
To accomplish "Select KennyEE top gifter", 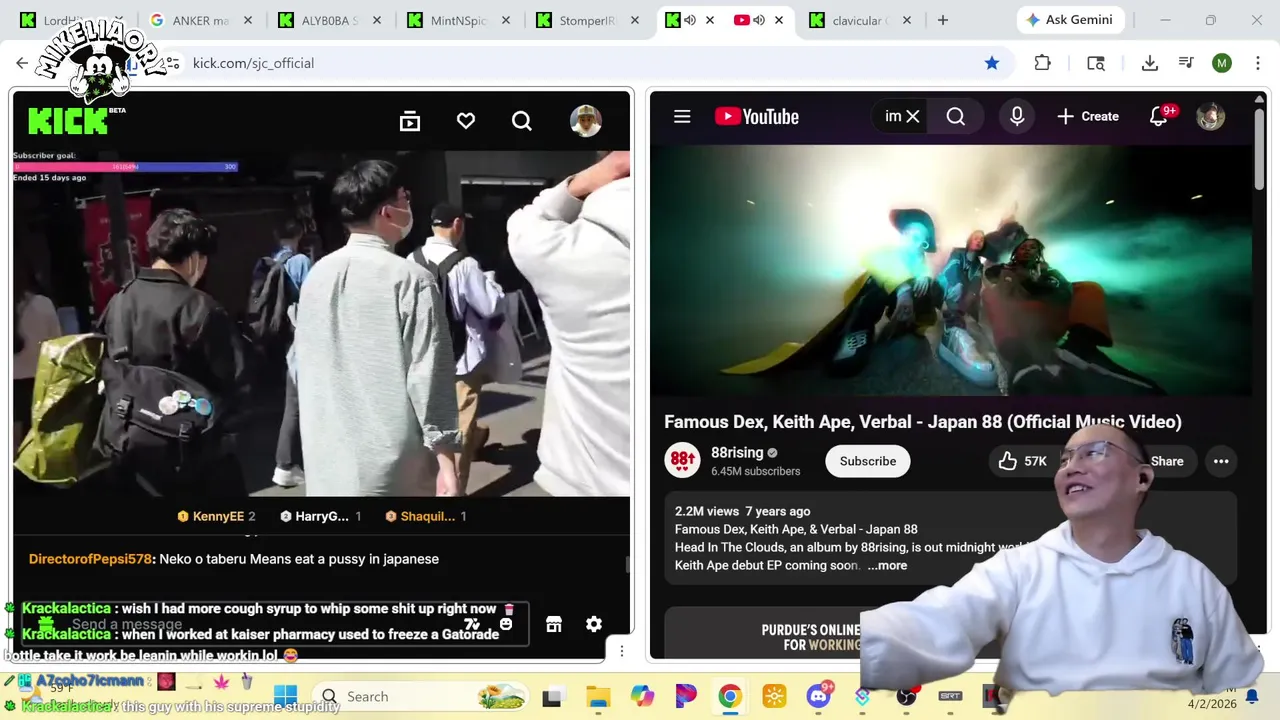I will tap(216, 516).
